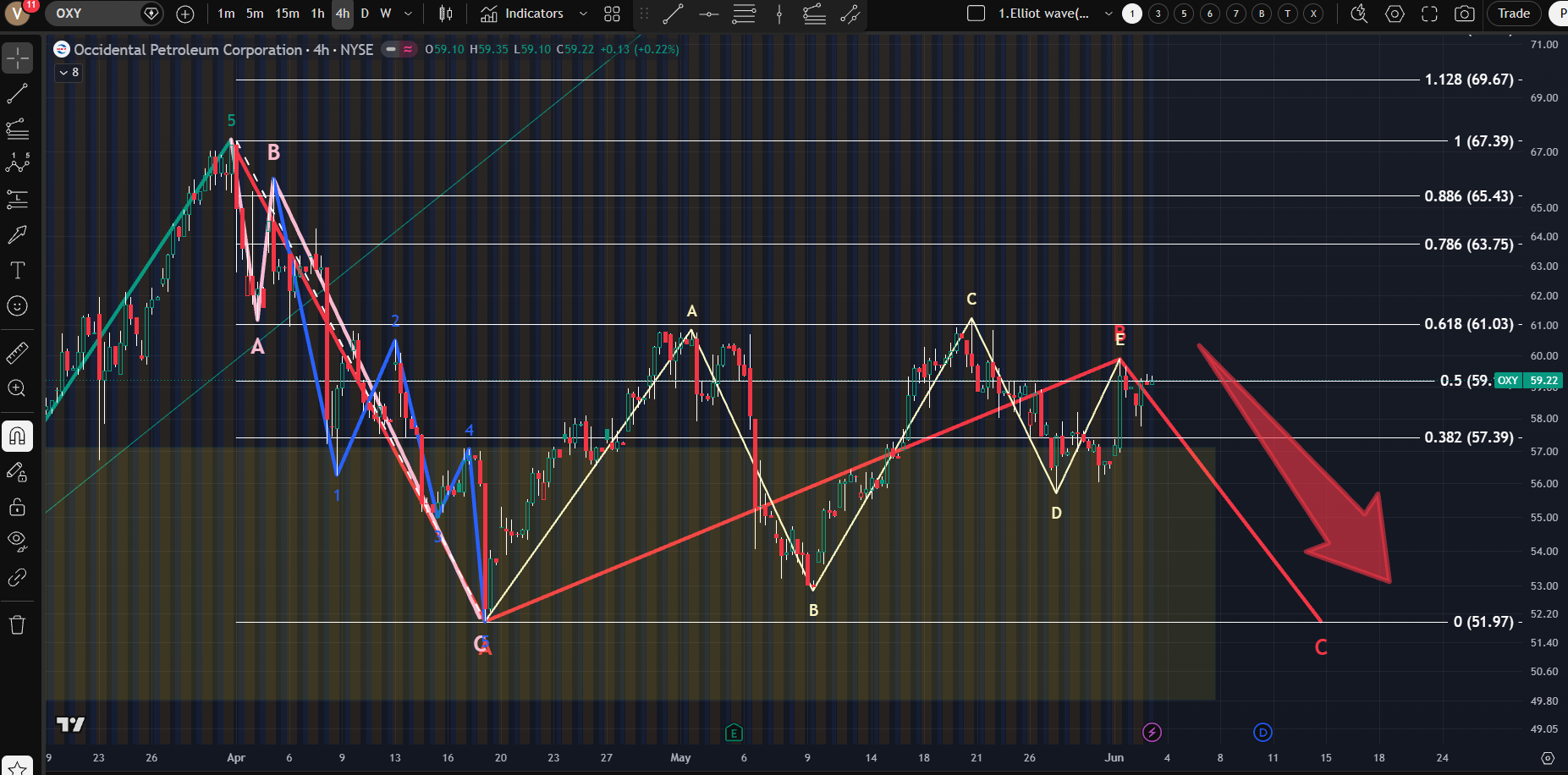The image size is (1568, 775).
Task: Collapse the indicator legend showing 8
Action: [69, 73]
